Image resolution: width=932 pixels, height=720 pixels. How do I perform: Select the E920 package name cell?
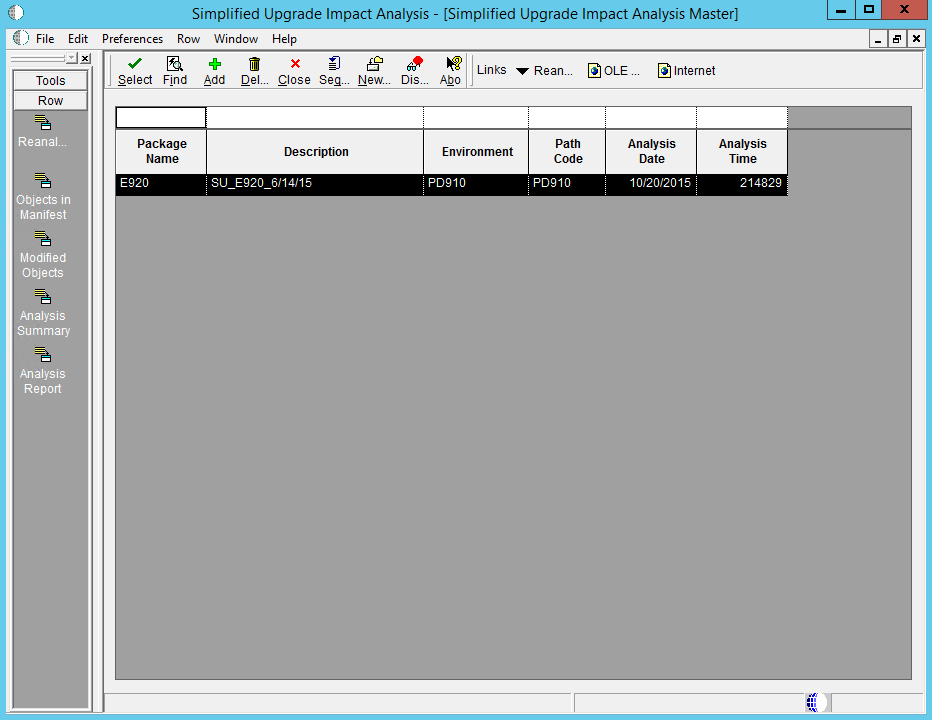(161, 184)
